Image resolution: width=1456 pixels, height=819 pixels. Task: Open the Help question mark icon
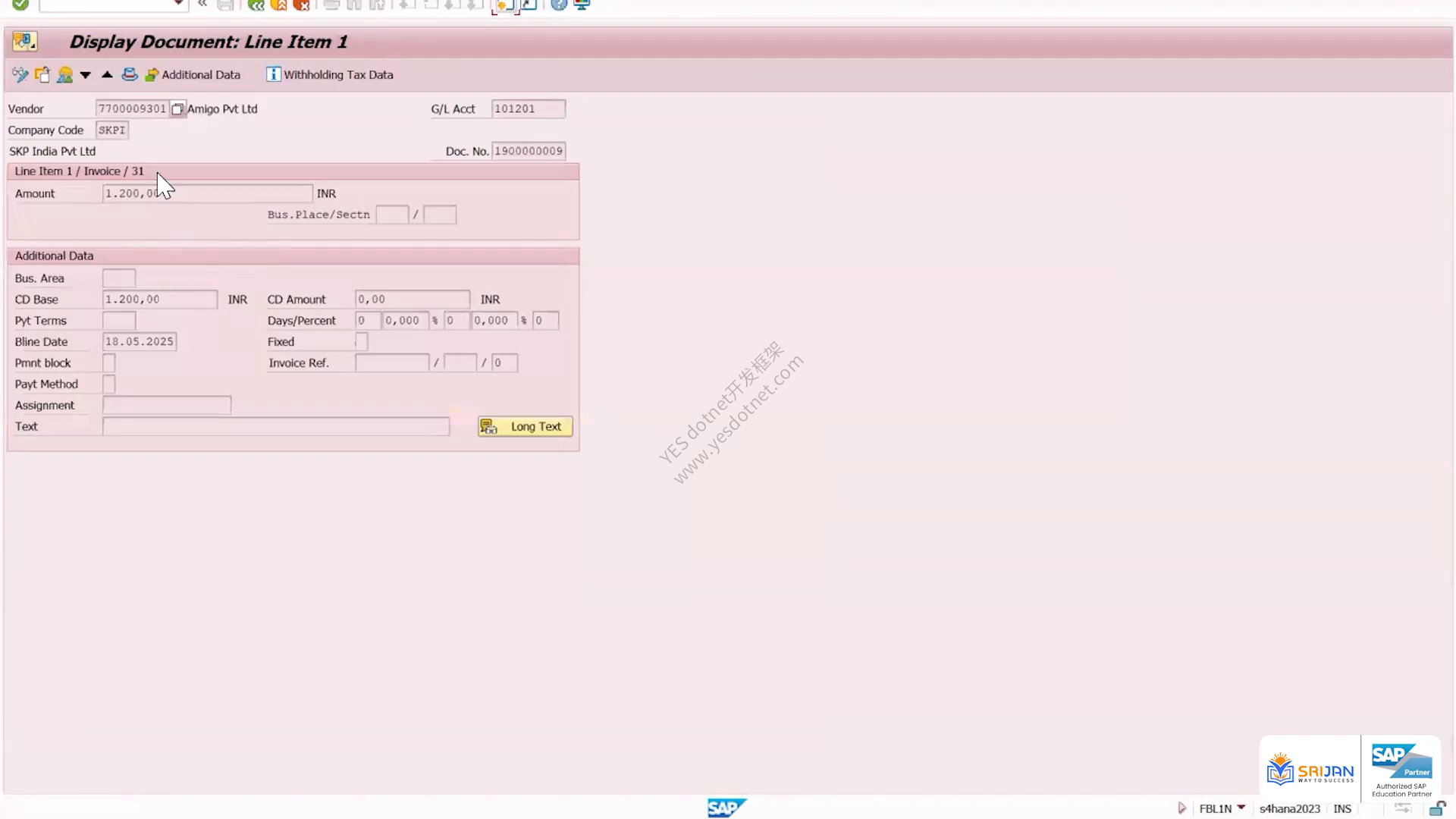(x=559, y=5)
